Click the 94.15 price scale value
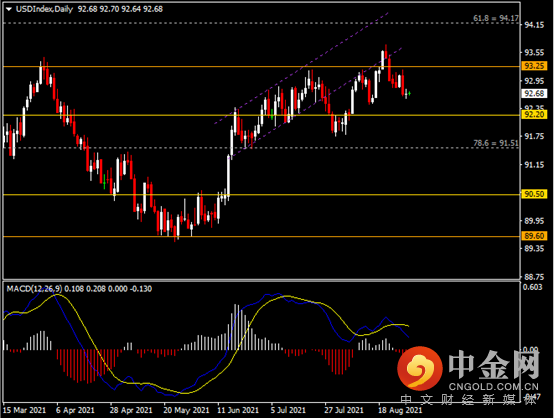 point(534,25)
